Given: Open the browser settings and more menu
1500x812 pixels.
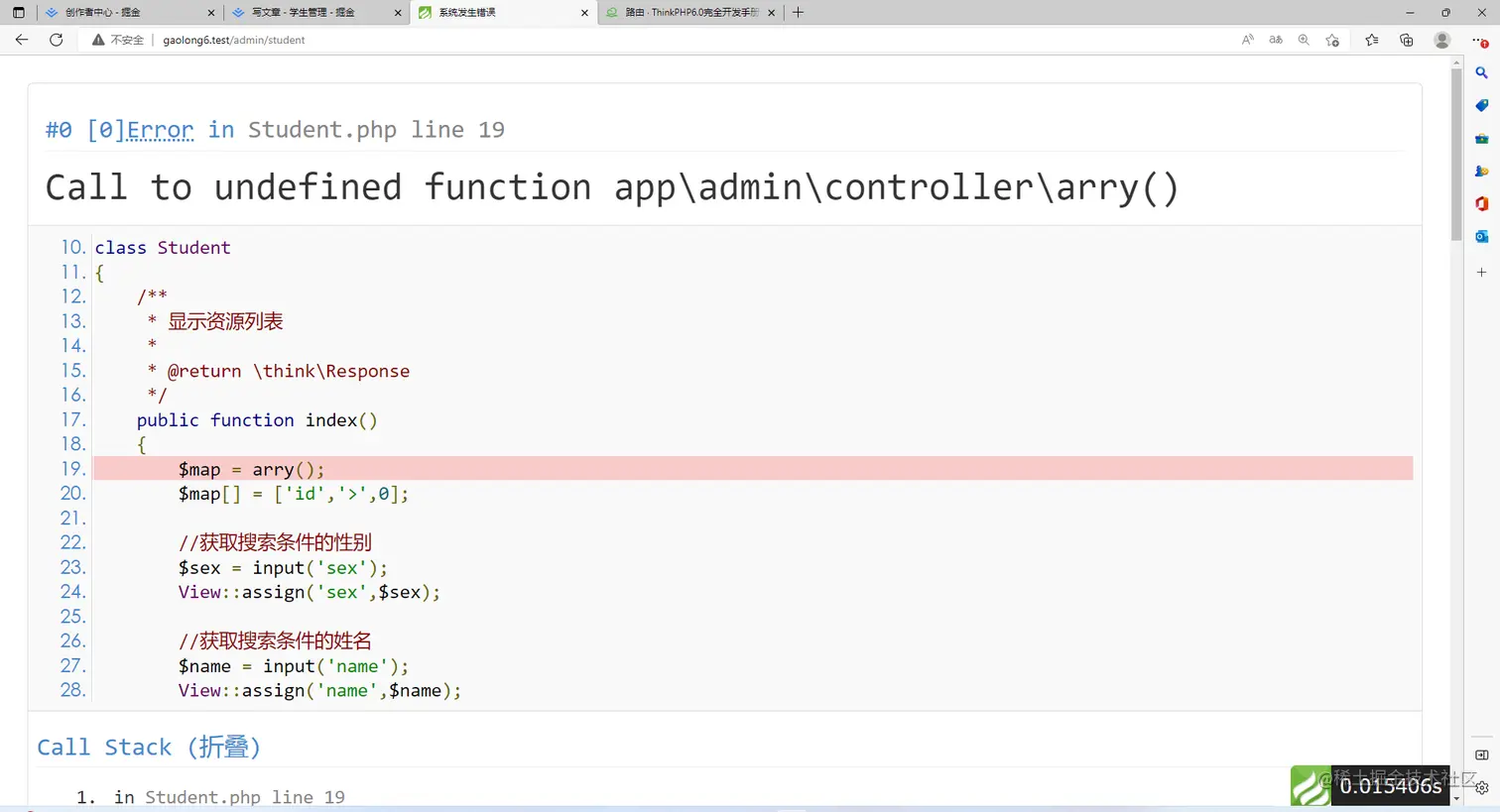Looking at the screenshot, I should pyautogui.click(x=1479, y=40).
